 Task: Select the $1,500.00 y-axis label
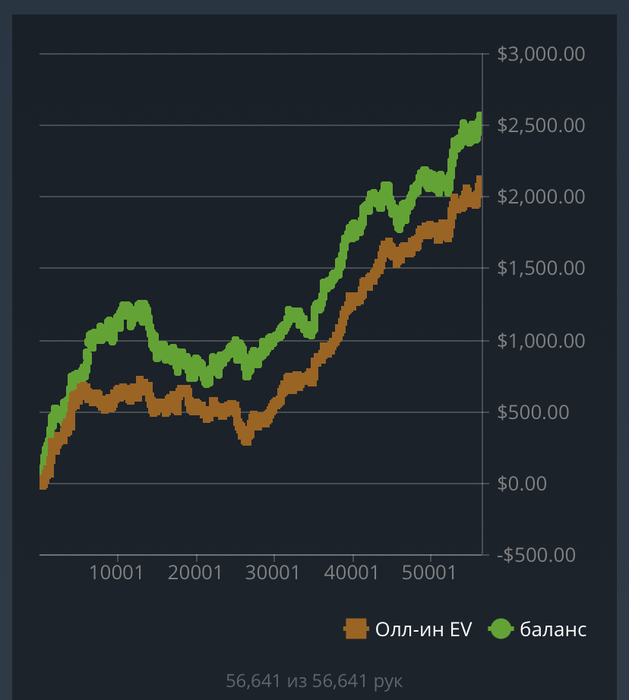541,268
